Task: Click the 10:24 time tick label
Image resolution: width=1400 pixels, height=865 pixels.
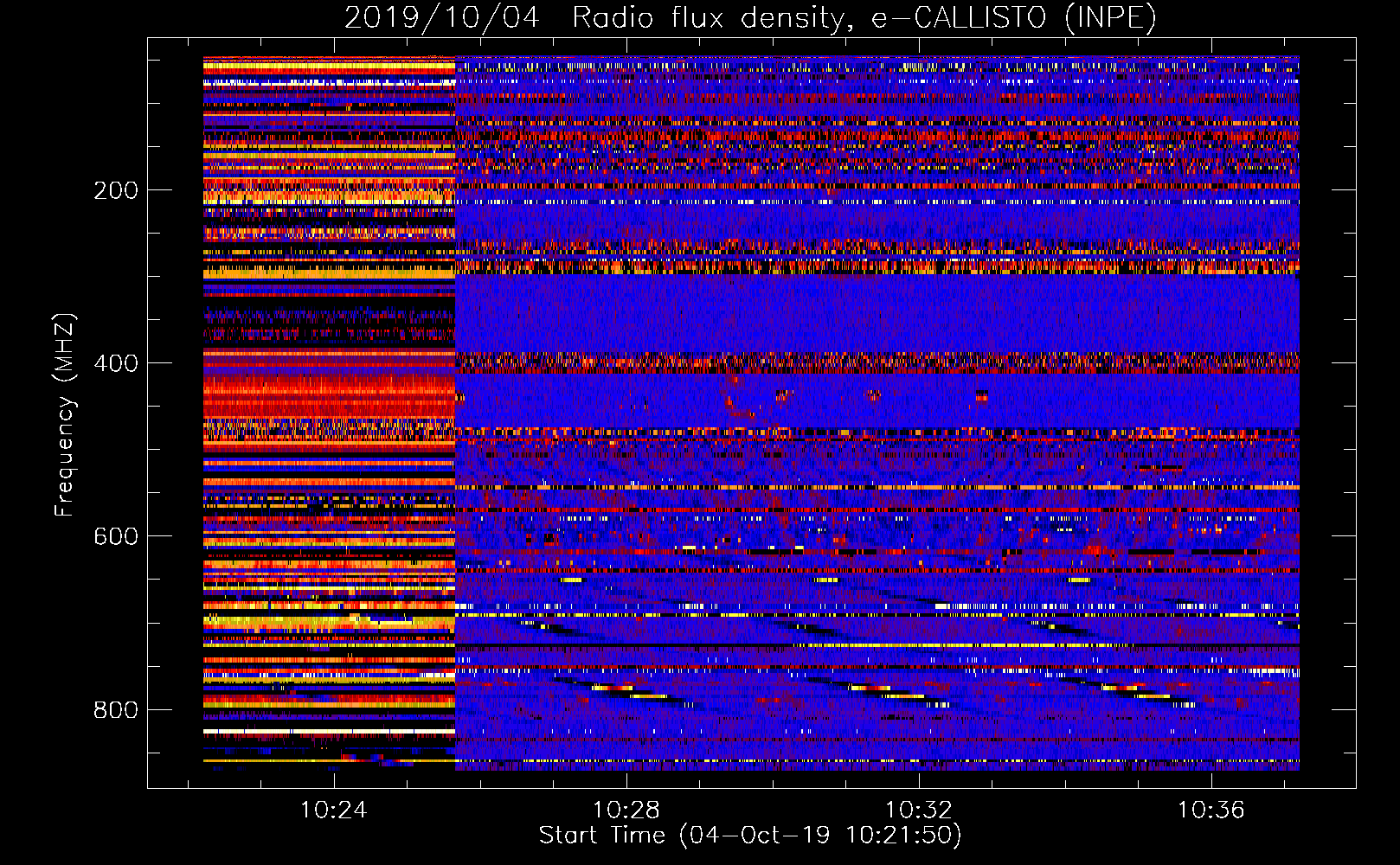Action: tap(333, 811)
